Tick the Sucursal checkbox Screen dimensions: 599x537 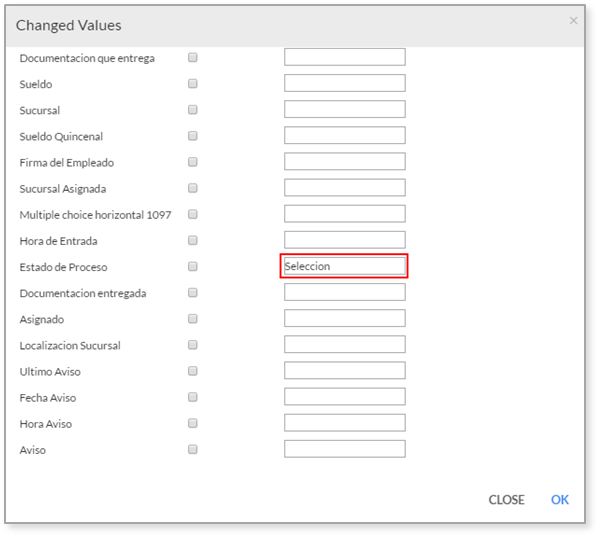[193, 110]
